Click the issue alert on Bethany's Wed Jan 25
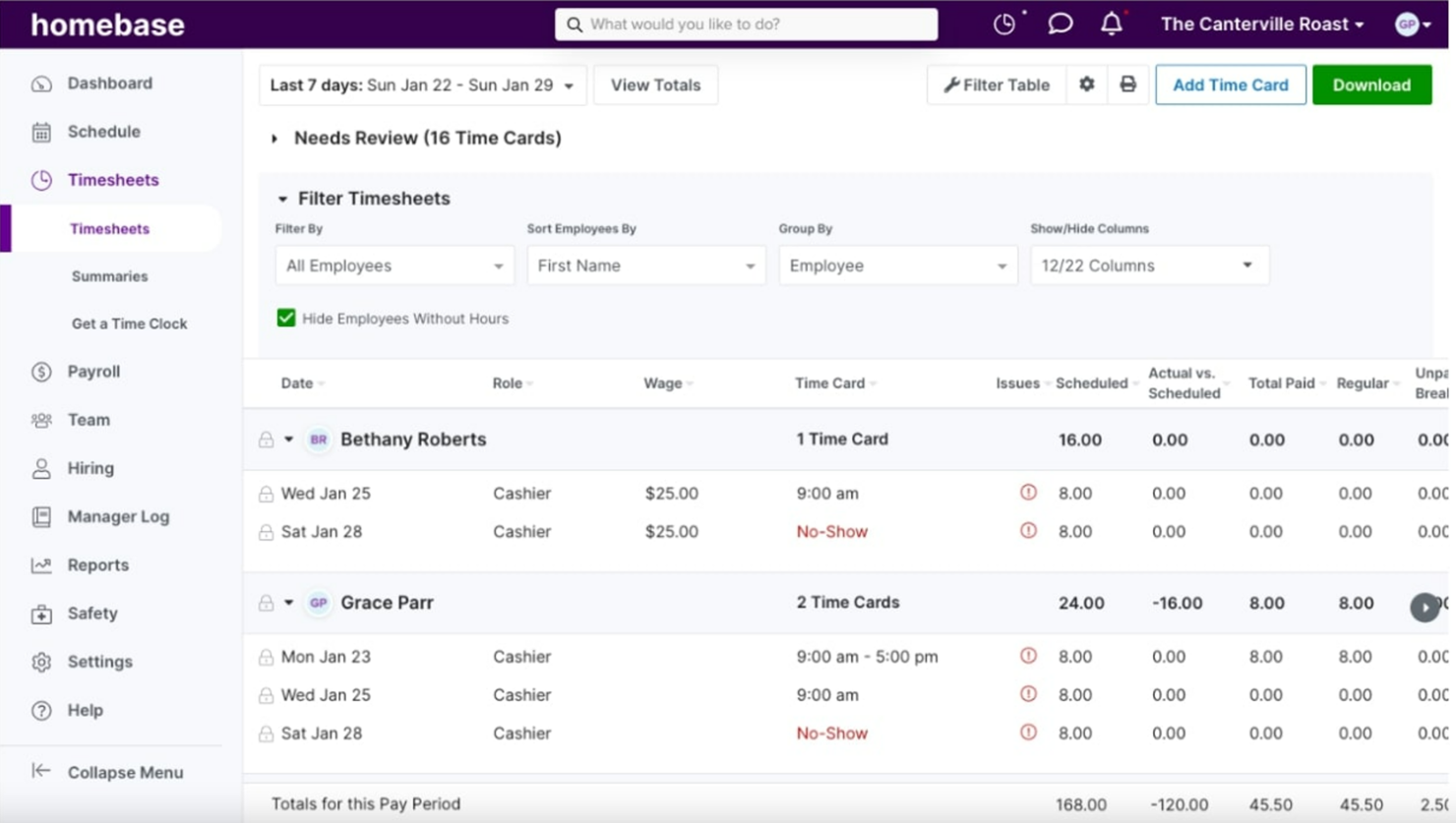This screenshot has height=823, width=1456. coord(1028,492)
